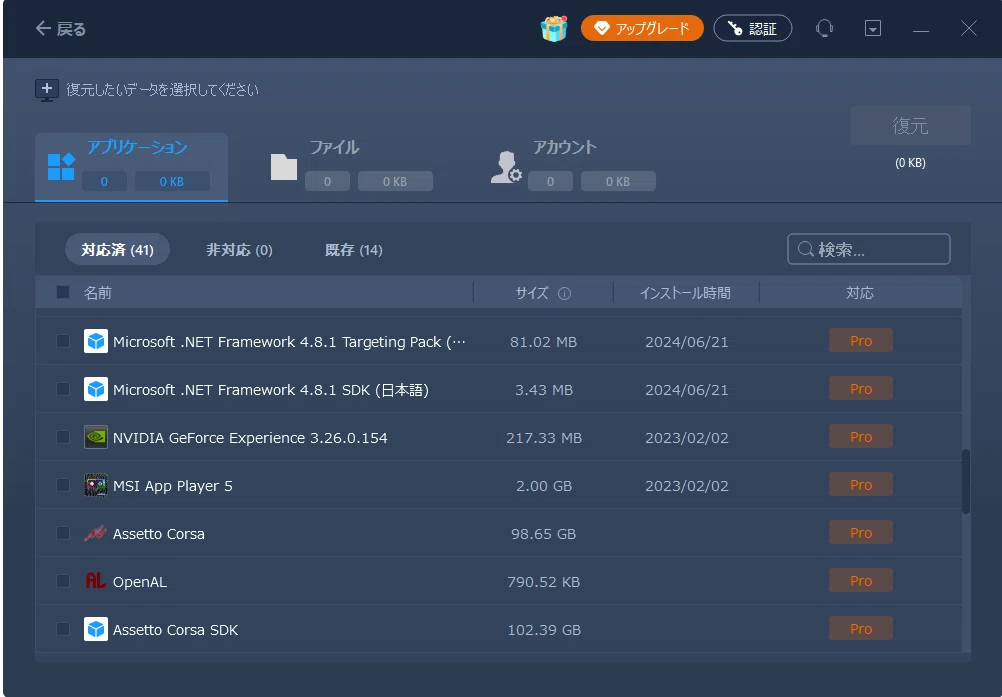Select the 対応済 (41) filter tab
The height and width of the screenshot is (697, 1002).
(x=118, y=250)
